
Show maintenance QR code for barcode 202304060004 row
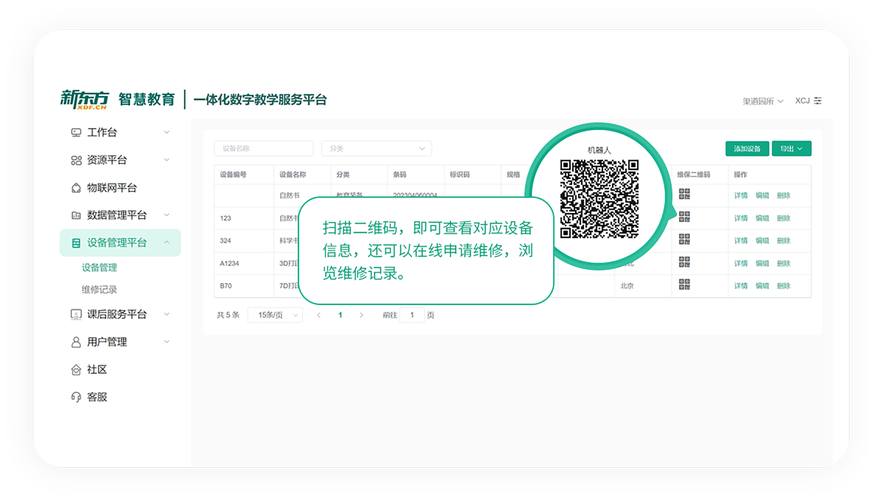click(684, 194)
